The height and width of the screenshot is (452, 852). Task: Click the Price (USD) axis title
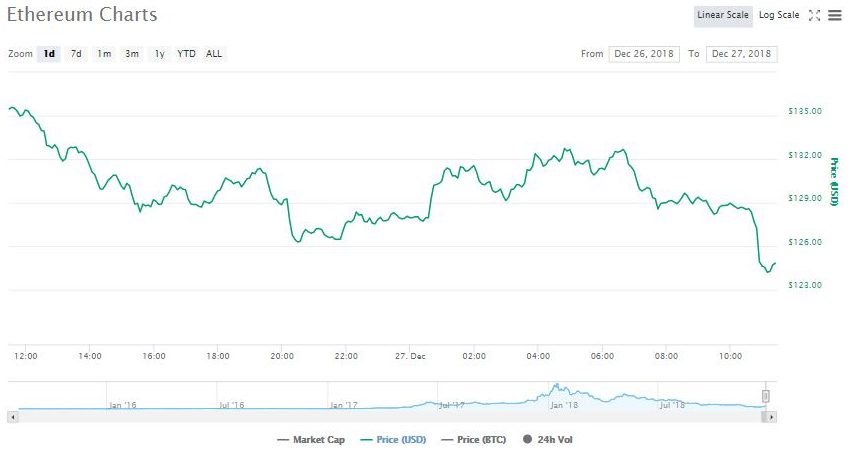tap(834, 182)
